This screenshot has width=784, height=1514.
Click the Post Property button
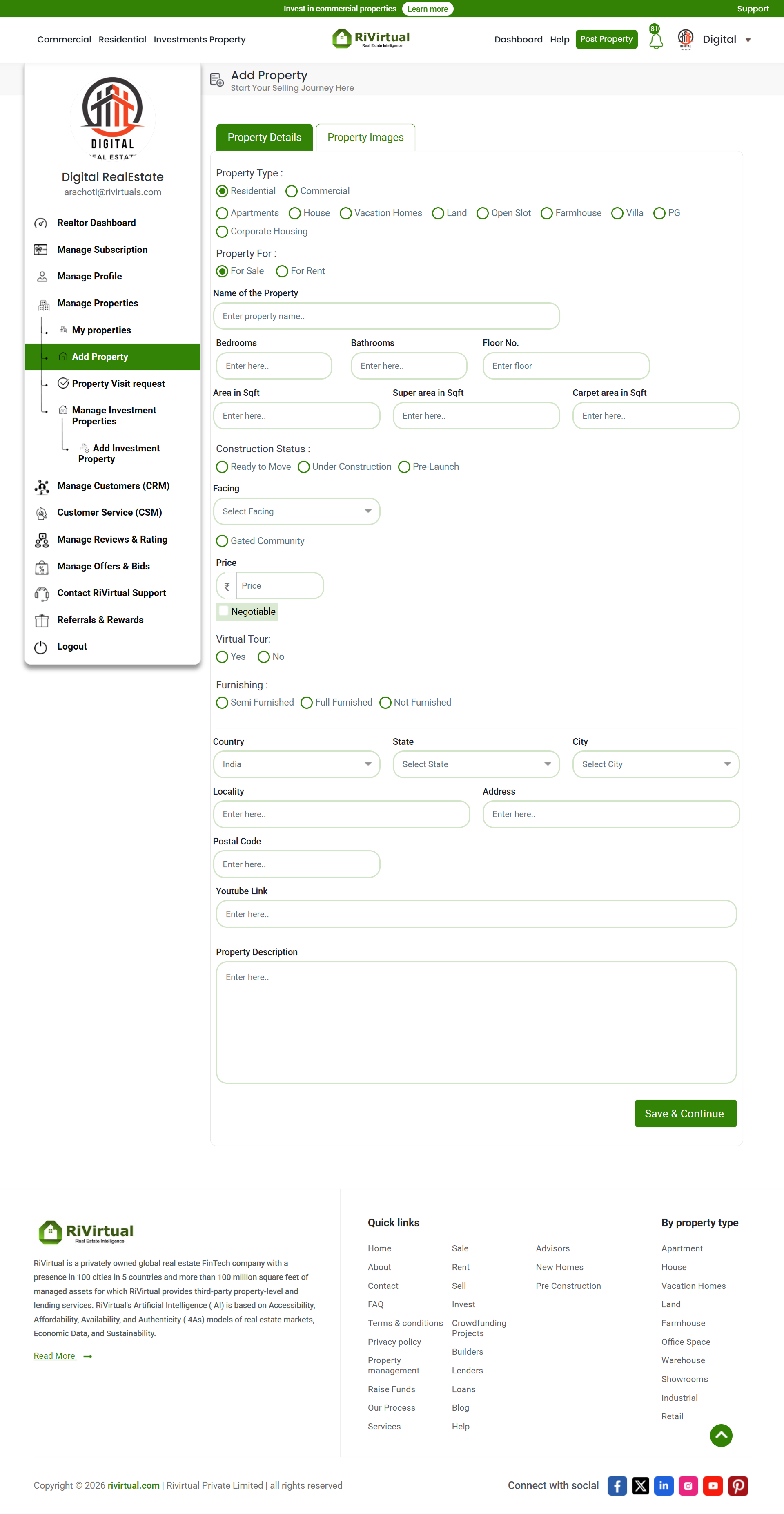click(606, 39)
